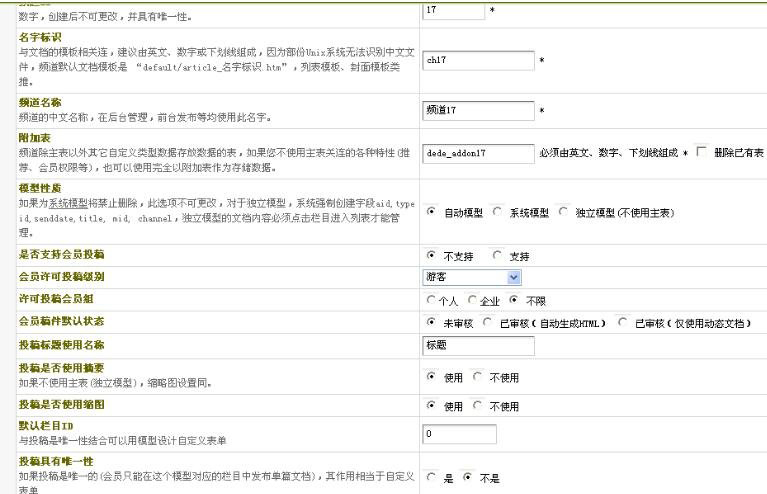Select 已审核（自动生成HTML）radio option
The height and width of the screenshot is (494, 767).
pyautogui.click(x=486, y=323)
